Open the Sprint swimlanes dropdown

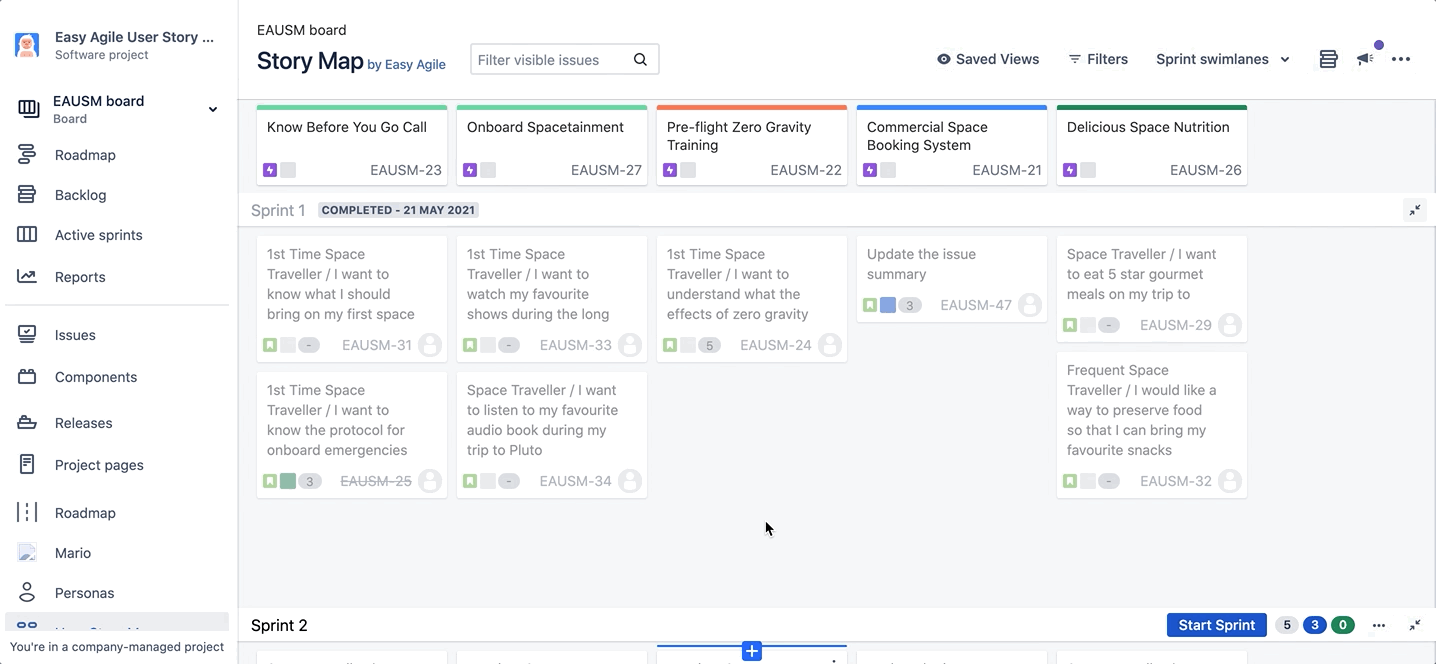click(x=1222, y=59)
